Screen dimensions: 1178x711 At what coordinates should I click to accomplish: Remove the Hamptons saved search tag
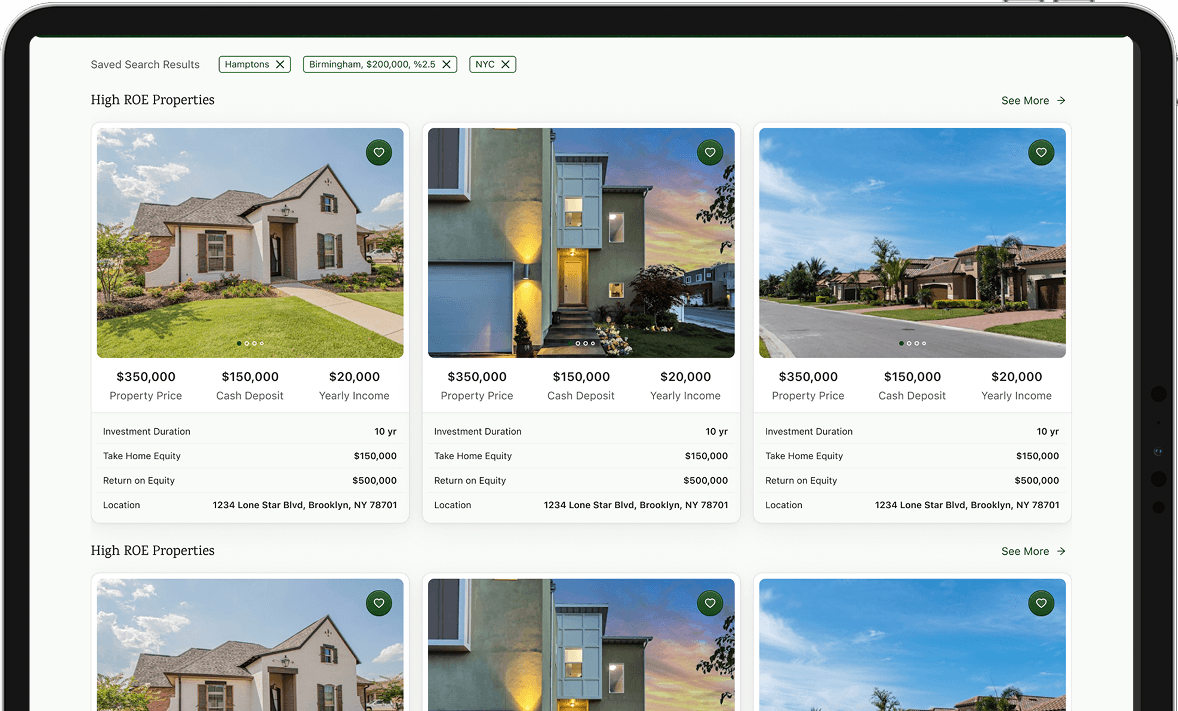[x=280, y=65]
